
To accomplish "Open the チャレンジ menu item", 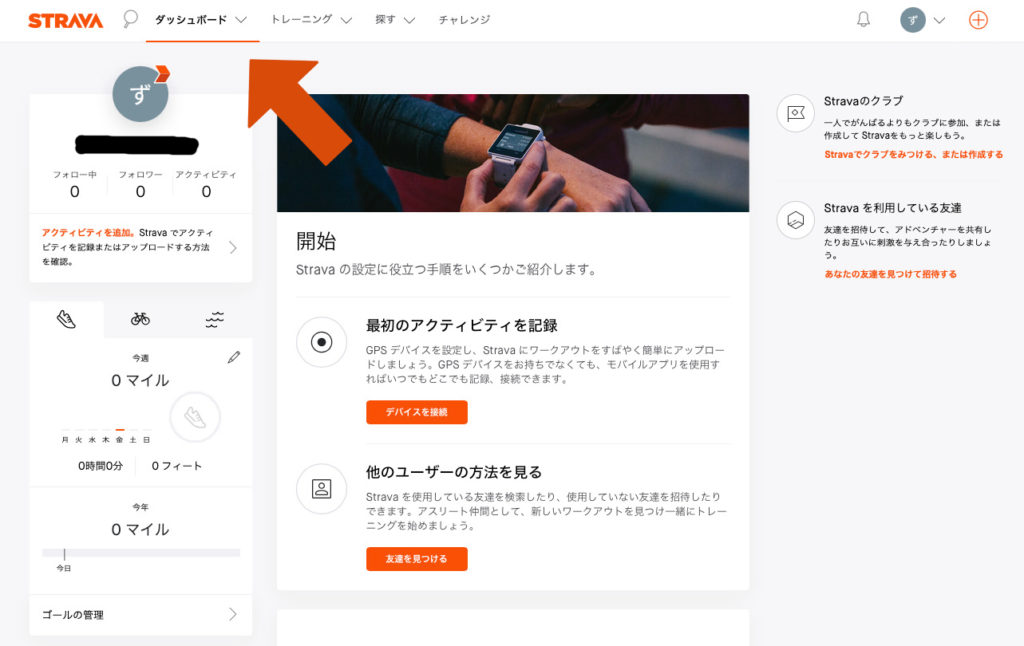I will (463, 18).
